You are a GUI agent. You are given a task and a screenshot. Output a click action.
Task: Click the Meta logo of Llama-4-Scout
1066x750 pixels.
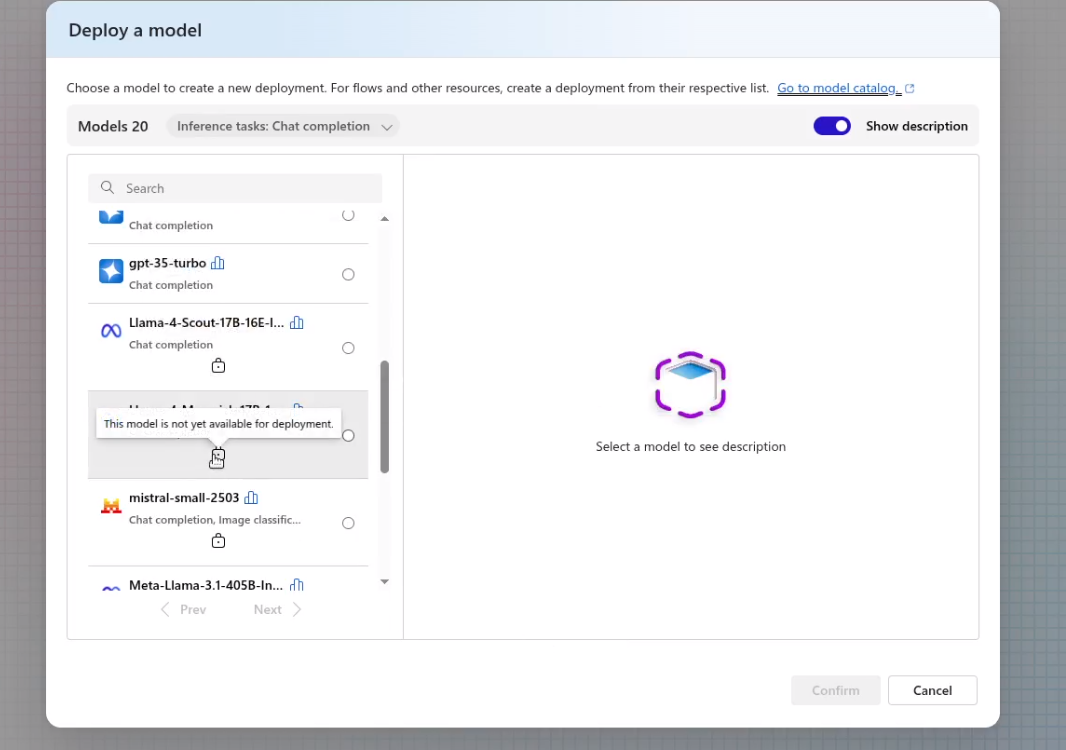click(111, 331)
